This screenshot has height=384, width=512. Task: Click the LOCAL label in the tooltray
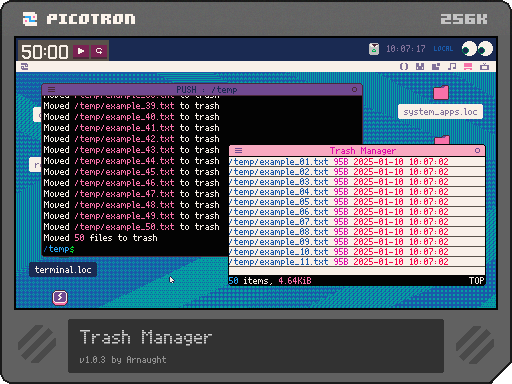[443, 49]
